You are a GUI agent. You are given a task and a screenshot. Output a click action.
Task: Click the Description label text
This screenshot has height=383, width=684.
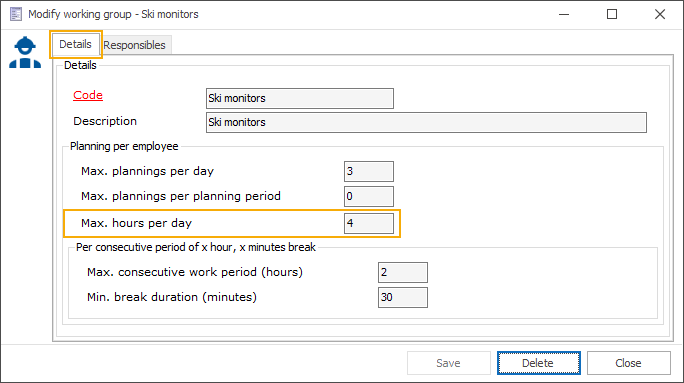tap(105, 121)
